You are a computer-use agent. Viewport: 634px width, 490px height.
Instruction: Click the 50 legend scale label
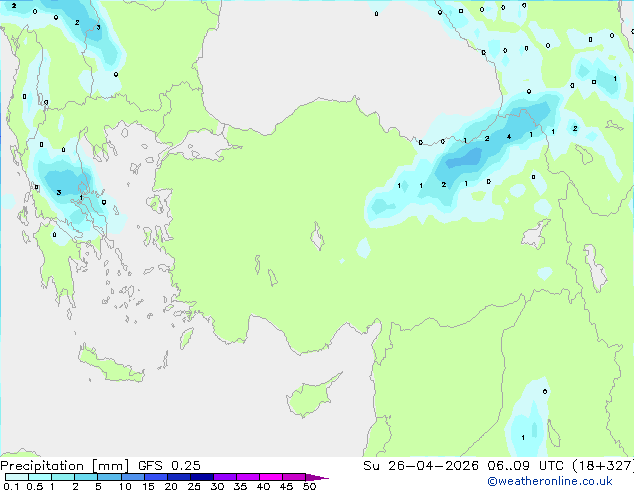pos(309,486)
